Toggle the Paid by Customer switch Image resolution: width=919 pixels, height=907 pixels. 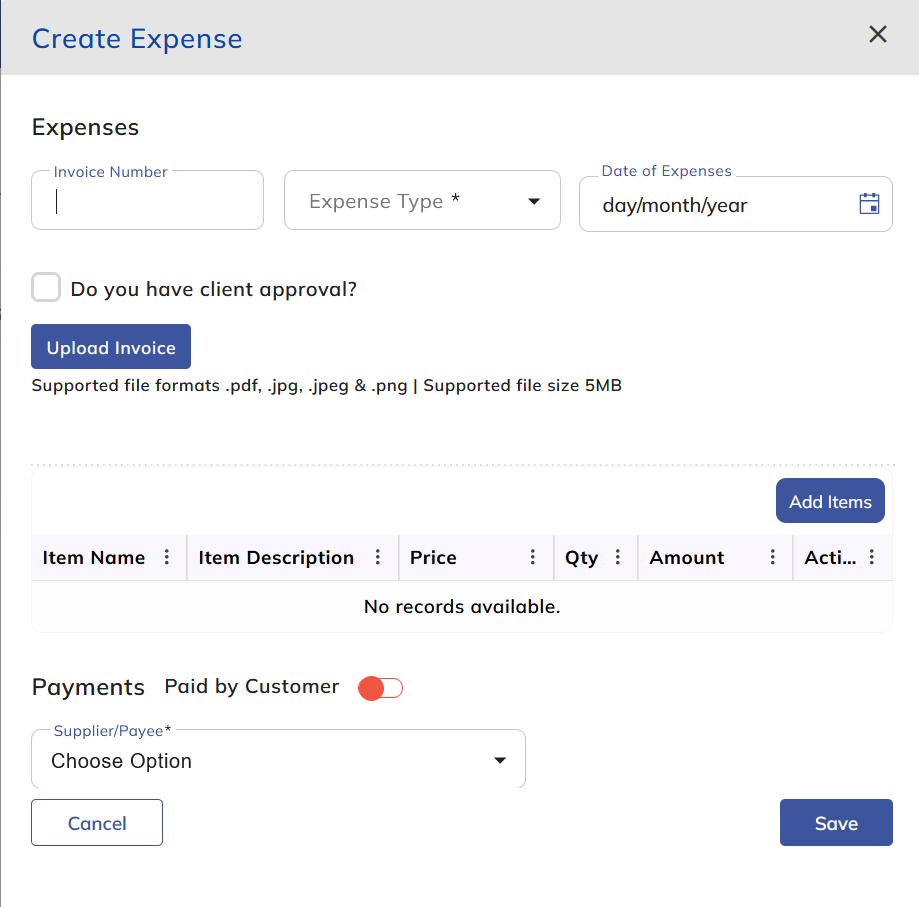pos(380,688)
